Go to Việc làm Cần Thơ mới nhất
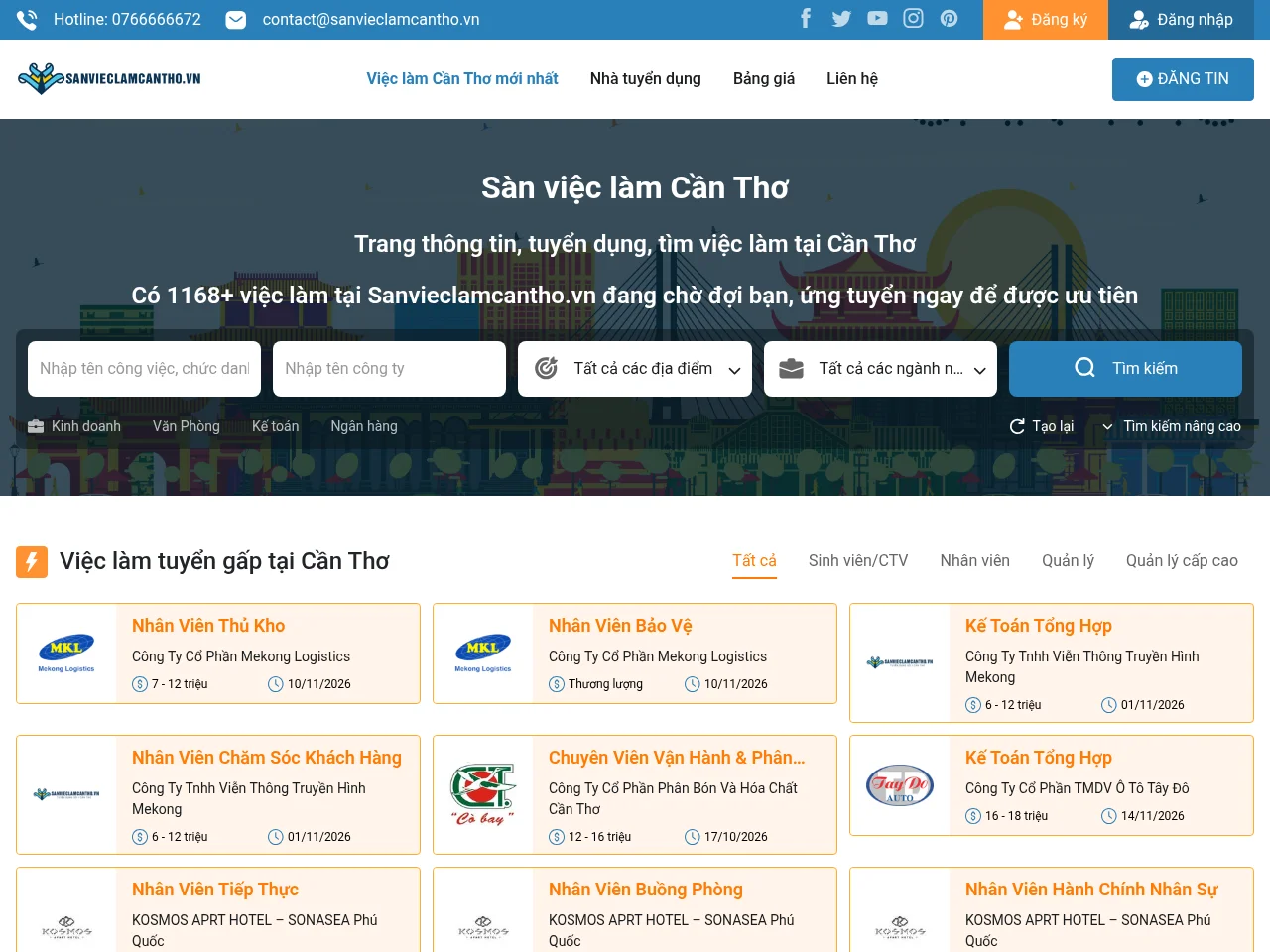 [x=462, y=78]
